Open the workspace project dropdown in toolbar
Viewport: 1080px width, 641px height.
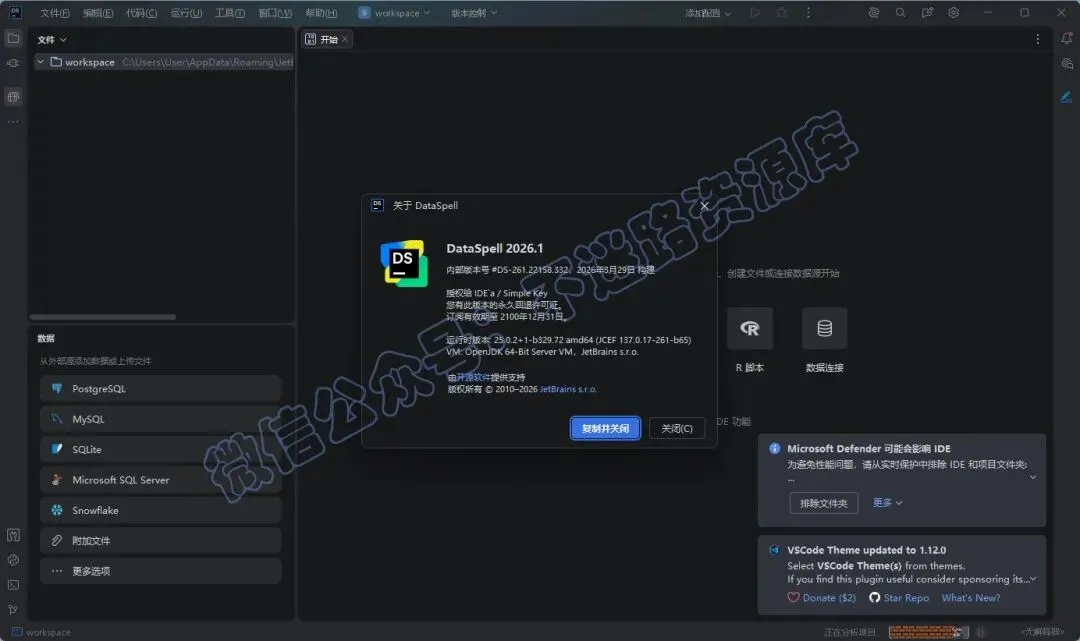[394, 12]
